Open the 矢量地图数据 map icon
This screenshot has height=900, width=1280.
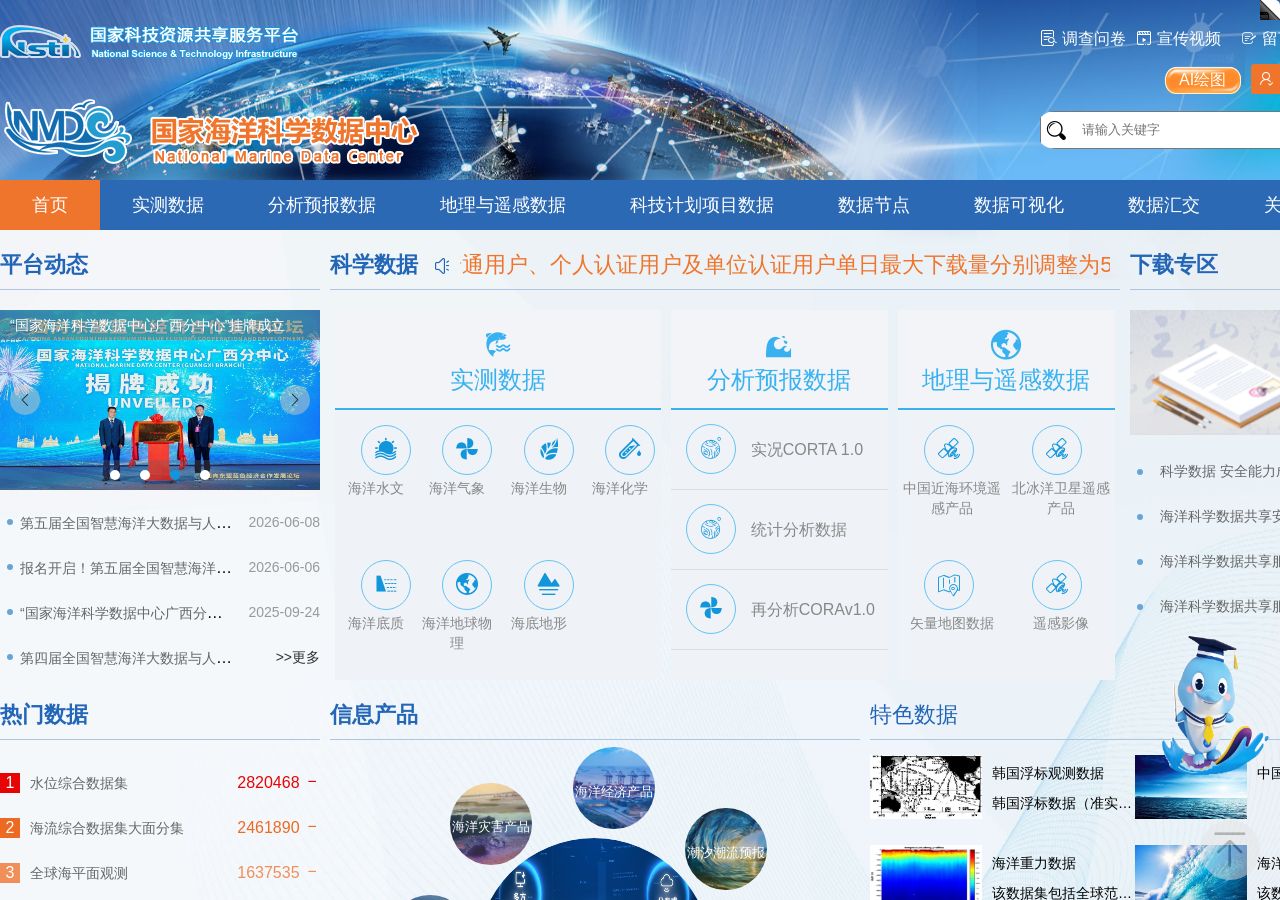coord(949,585)
